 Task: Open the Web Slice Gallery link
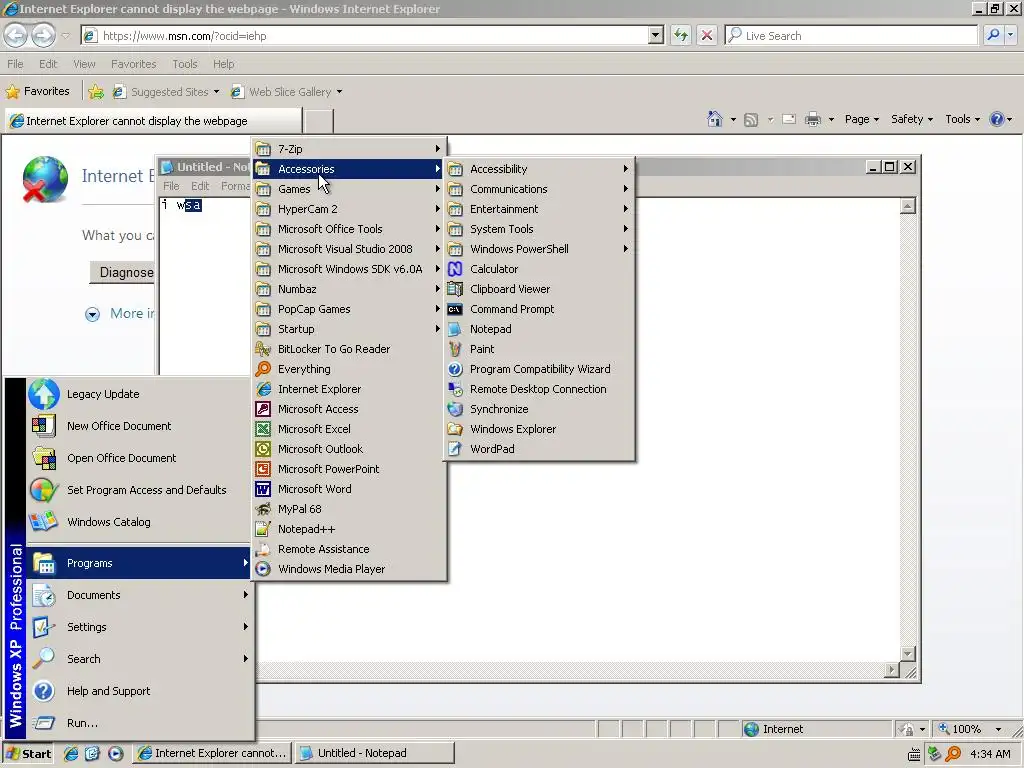tap(286, 92)
